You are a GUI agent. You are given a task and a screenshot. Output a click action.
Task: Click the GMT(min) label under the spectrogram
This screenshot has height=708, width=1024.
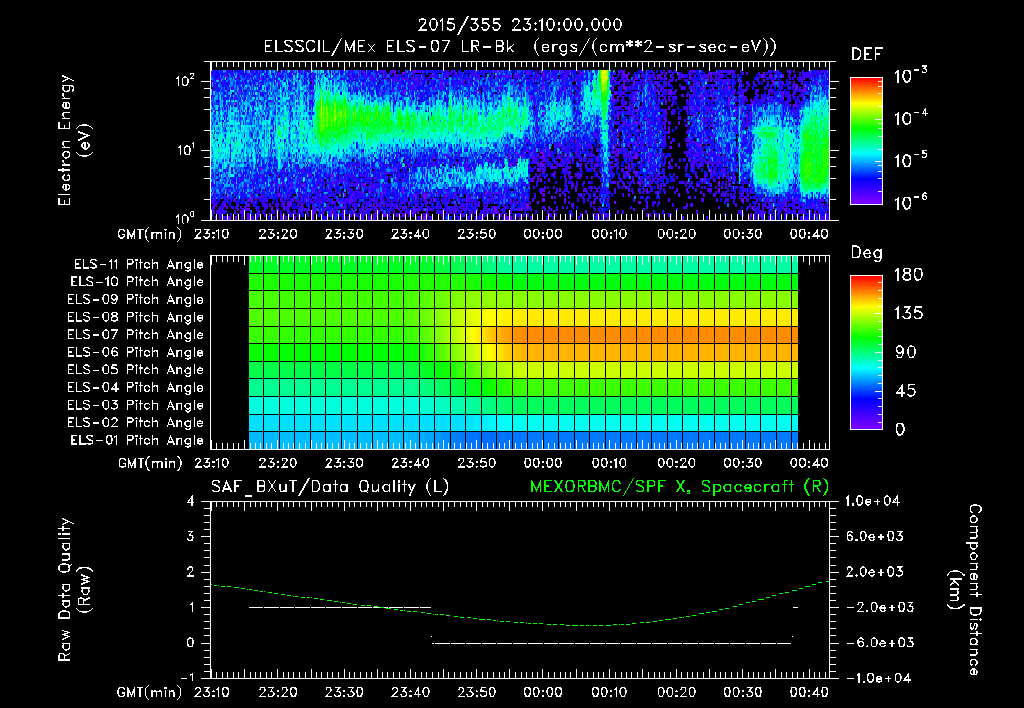pos(150,234)
